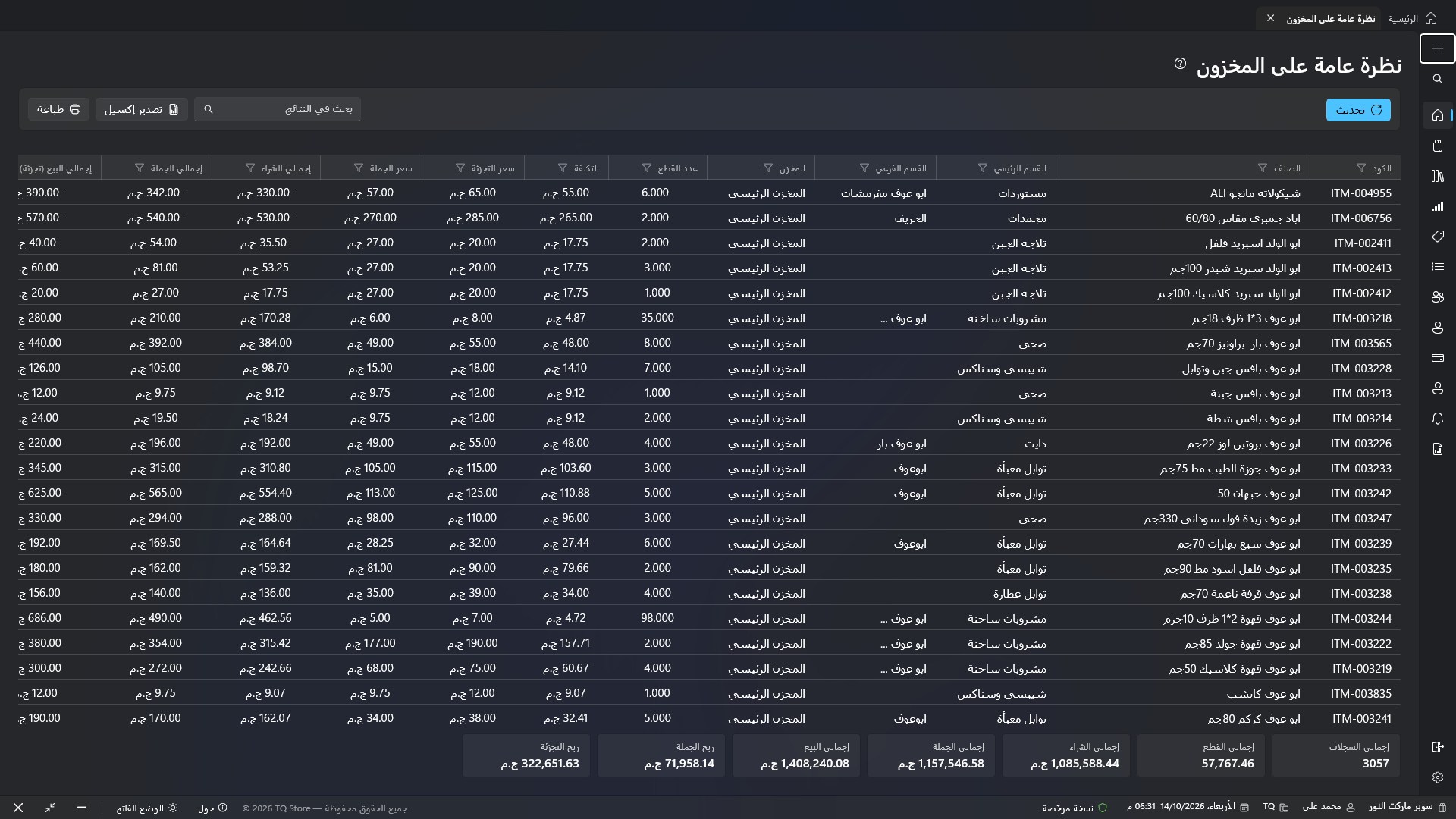Open filter for المخزن column

pos(767,168)
